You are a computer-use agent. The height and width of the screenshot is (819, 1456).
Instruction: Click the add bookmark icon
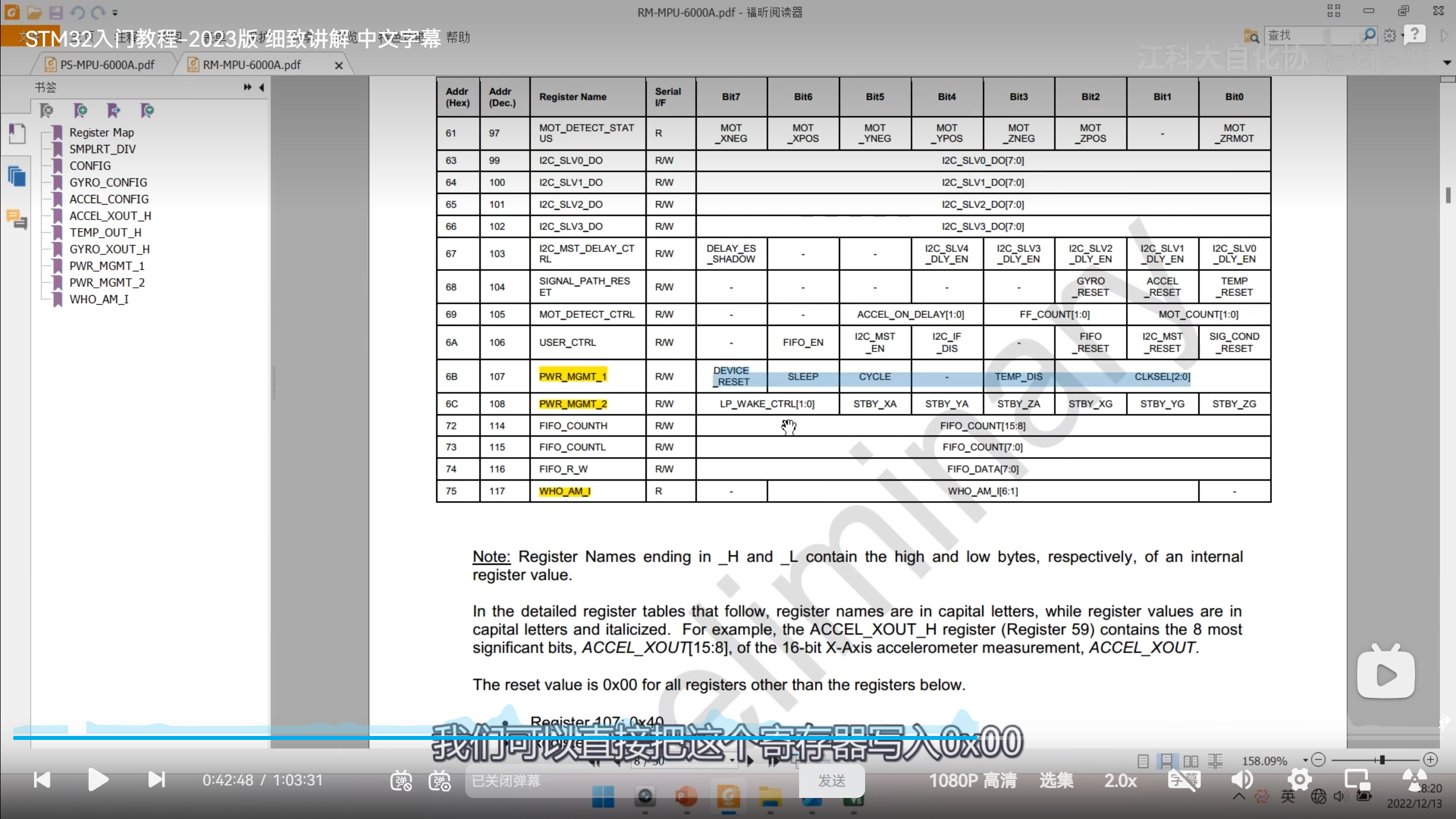click(x=80, y=110)
